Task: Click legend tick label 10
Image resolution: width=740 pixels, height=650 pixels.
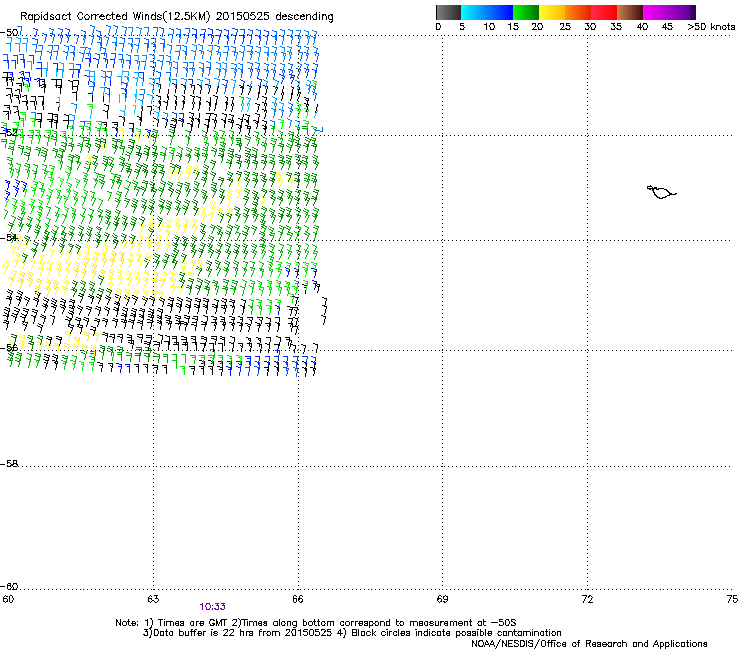Action: point(489,27)
